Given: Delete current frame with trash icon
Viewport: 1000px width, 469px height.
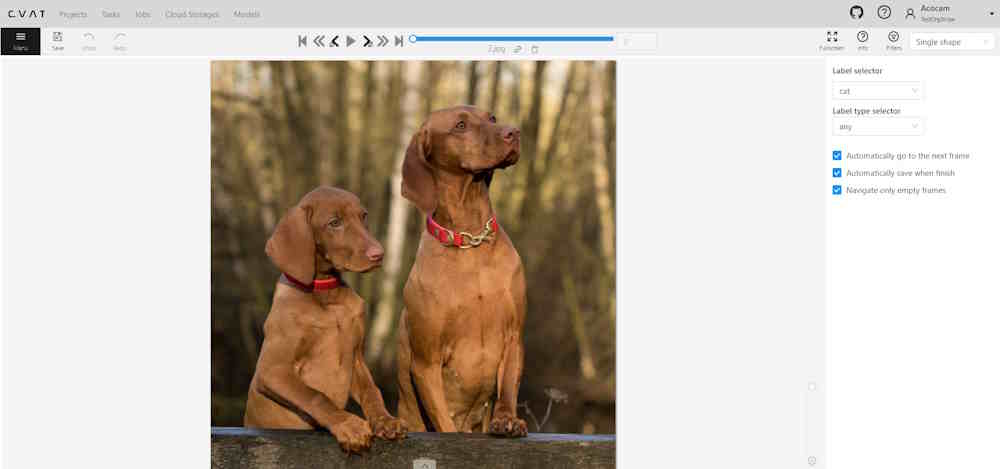Looking at the screenshot, I should [x=534, y=49].
